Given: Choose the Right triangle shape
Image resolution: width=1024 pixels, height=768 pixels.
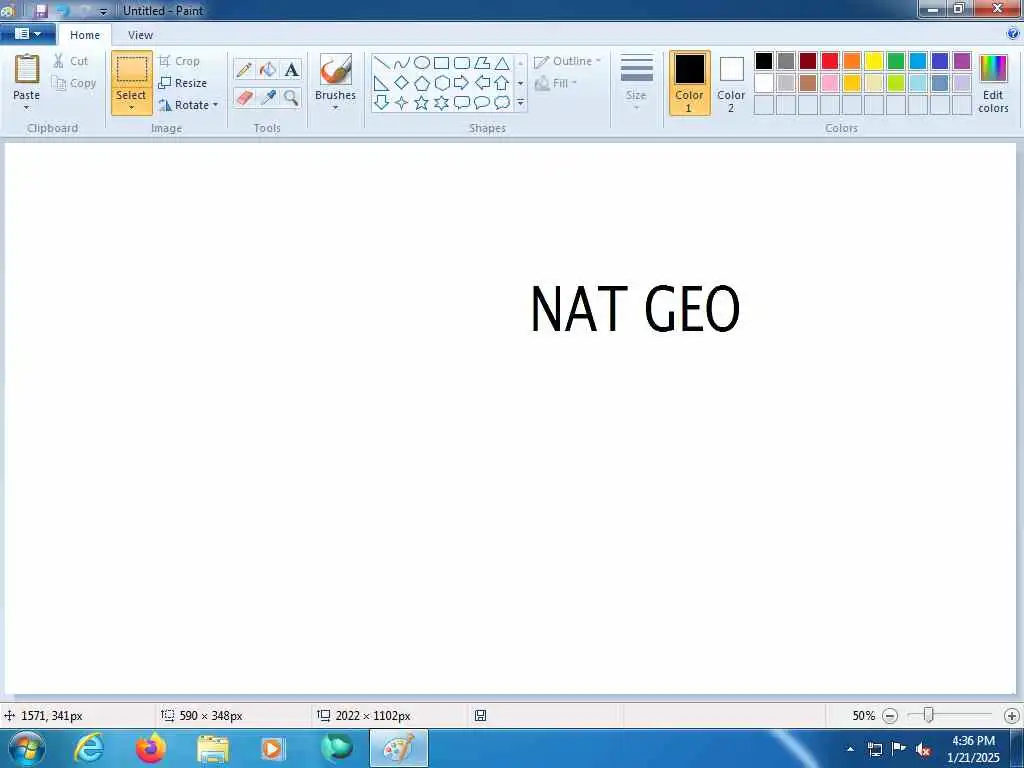Looking at the screenshot, I should (x=382, y=83).
